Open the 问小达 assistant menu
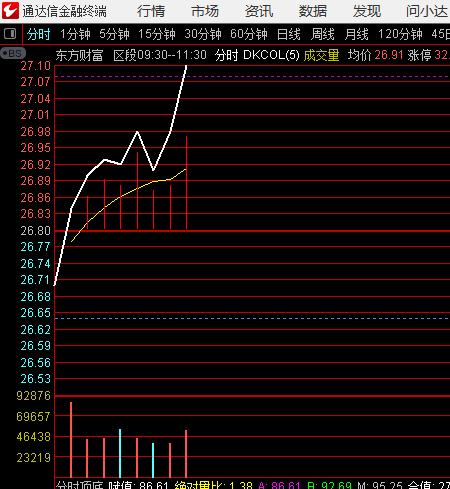The height and width of the screenshot is (489, 450). click(427, 11)
